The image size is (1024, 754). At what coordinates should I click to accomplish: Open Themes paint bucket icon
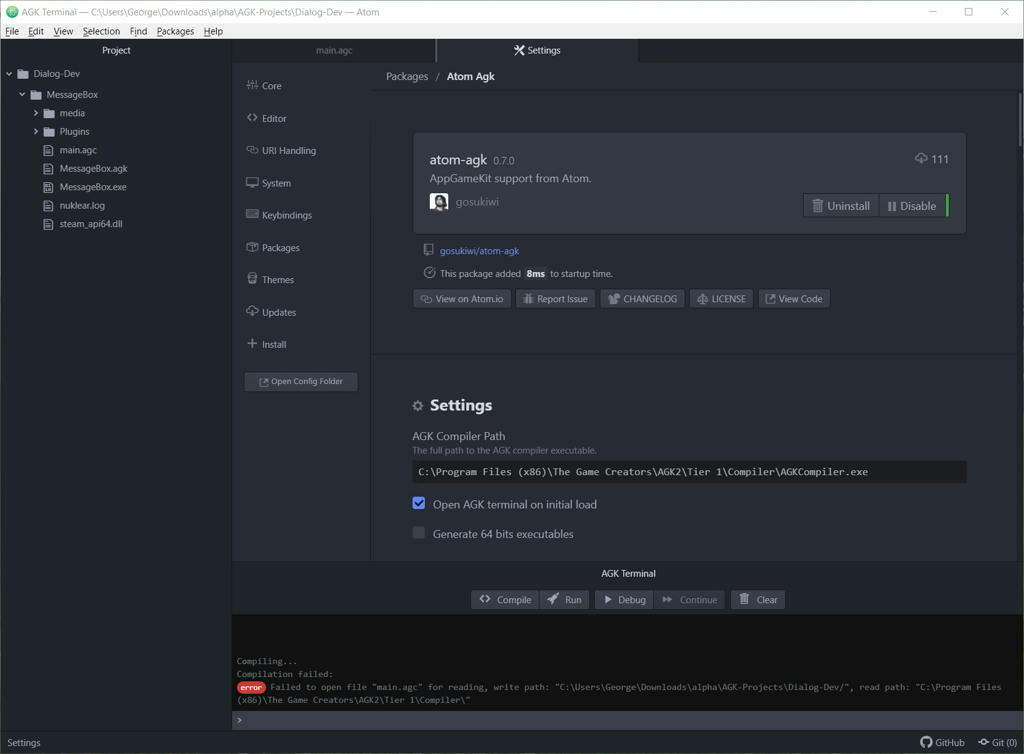252,279
